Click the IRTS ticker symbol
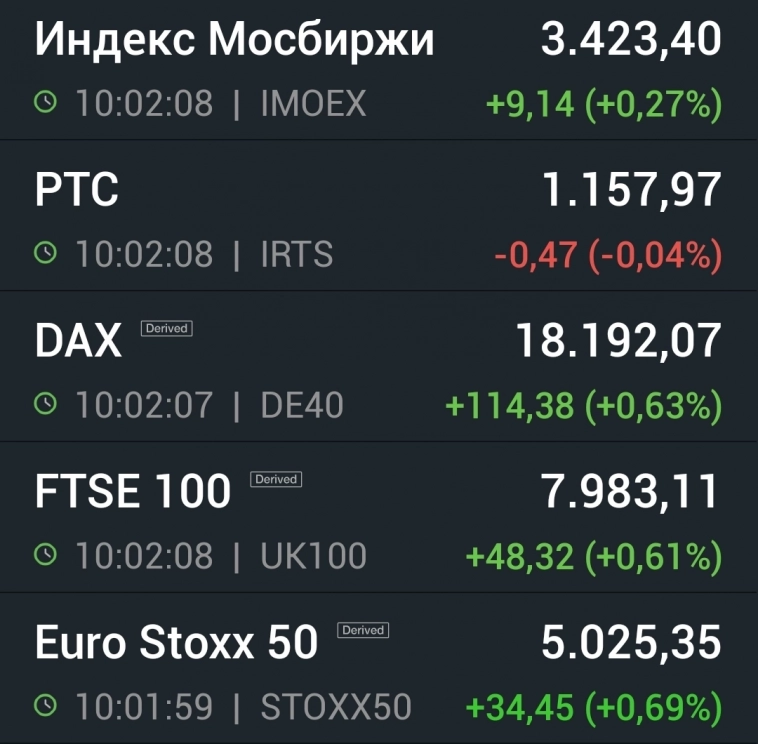Screen dimensions: 758x744 pyautogui.click(x=296, y=255)
